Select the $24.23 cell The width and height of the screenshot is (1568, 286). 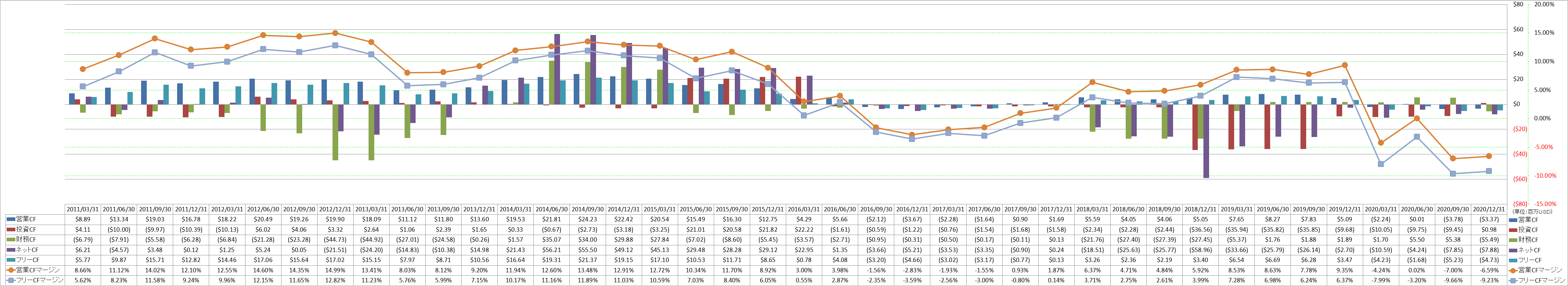[x=588, y=219]
